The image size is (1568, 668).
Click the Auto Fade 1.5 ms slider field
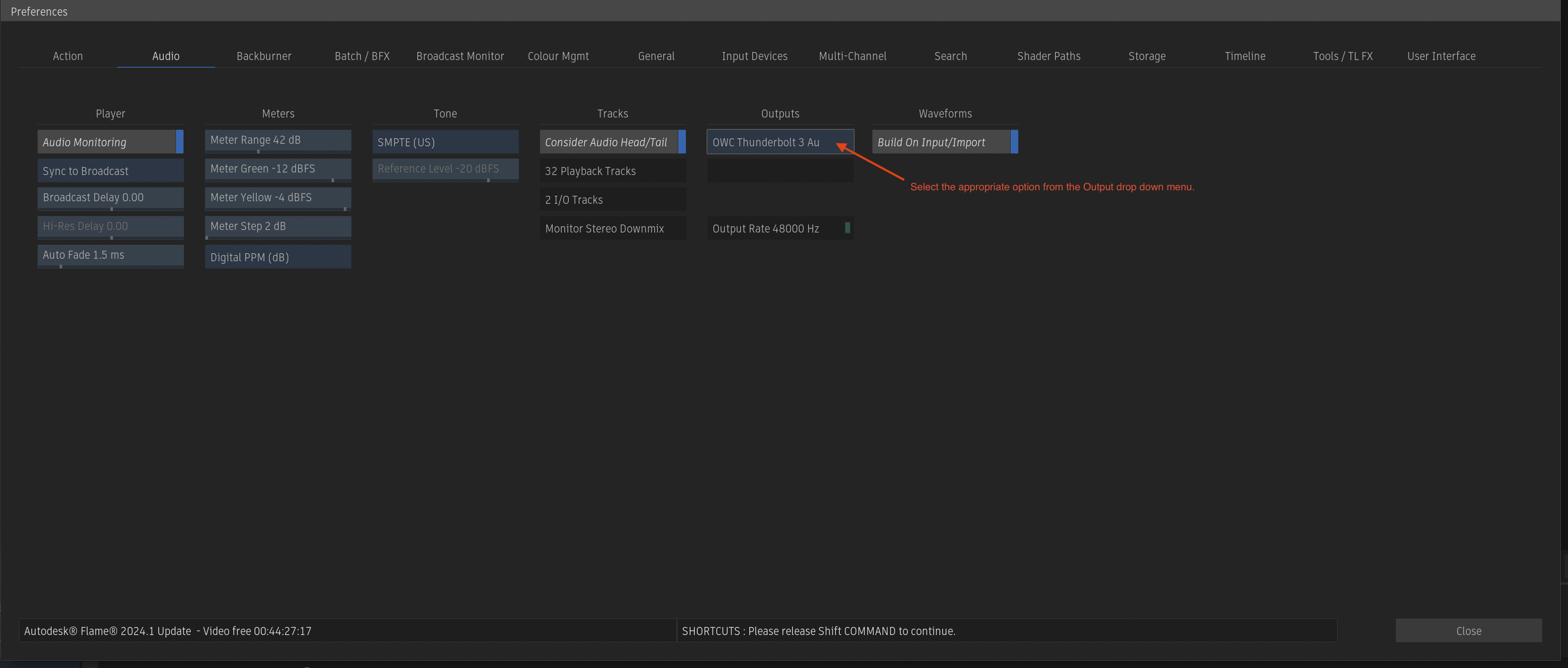point(110,255)
